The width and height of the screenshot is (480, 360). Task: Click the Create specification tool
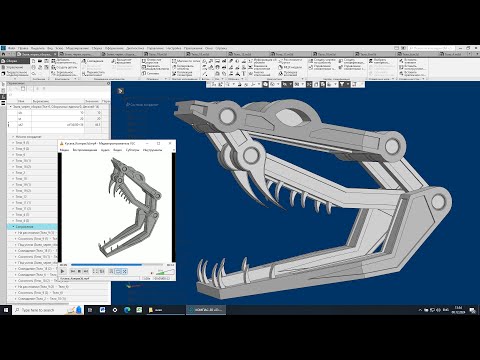click(351, 61)
